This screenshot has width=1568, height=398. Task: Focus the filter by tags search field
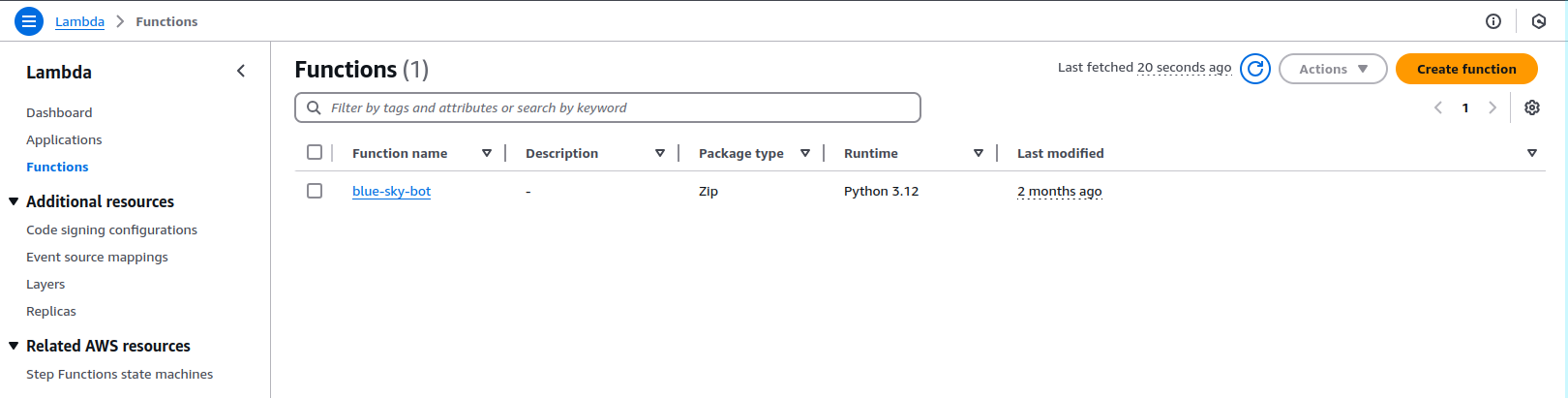click(x=608, y=107)
